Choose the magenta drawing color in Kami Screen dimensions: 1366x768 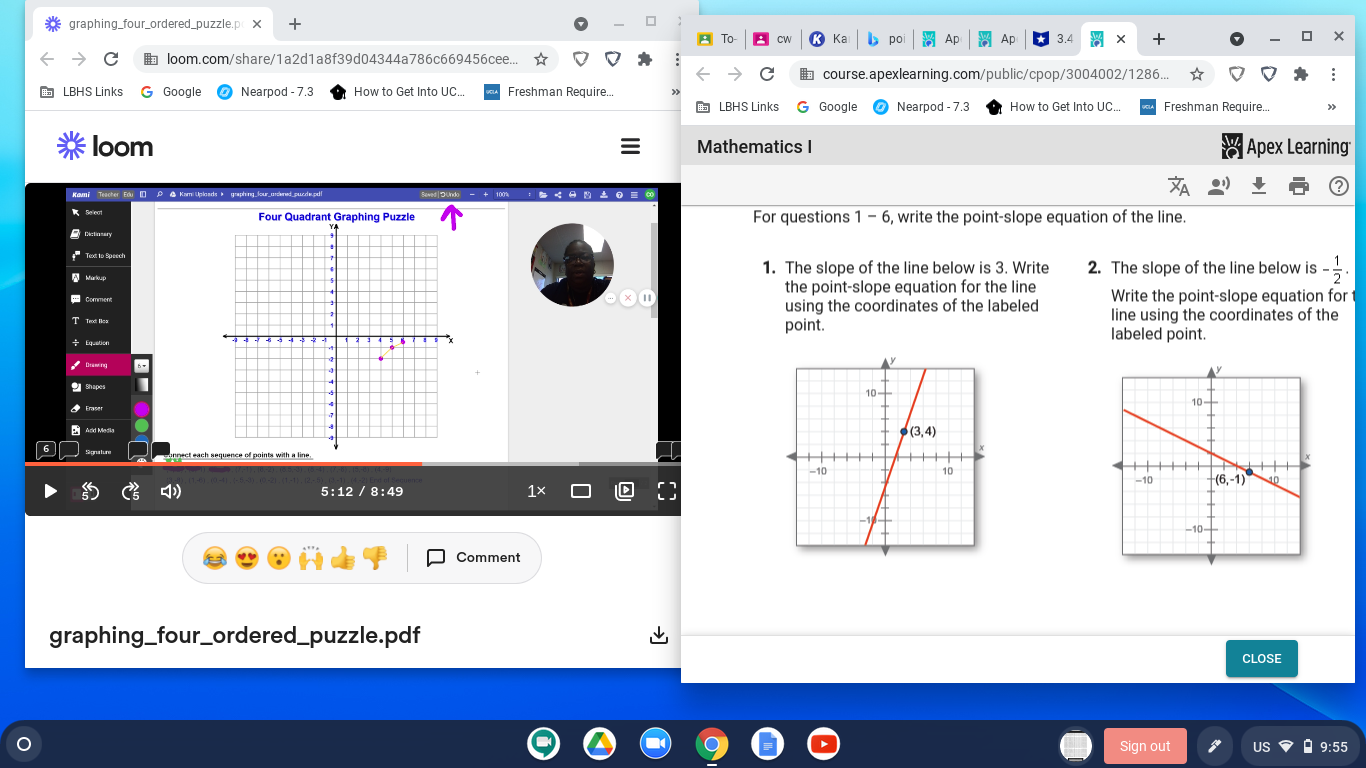[141, 410]
